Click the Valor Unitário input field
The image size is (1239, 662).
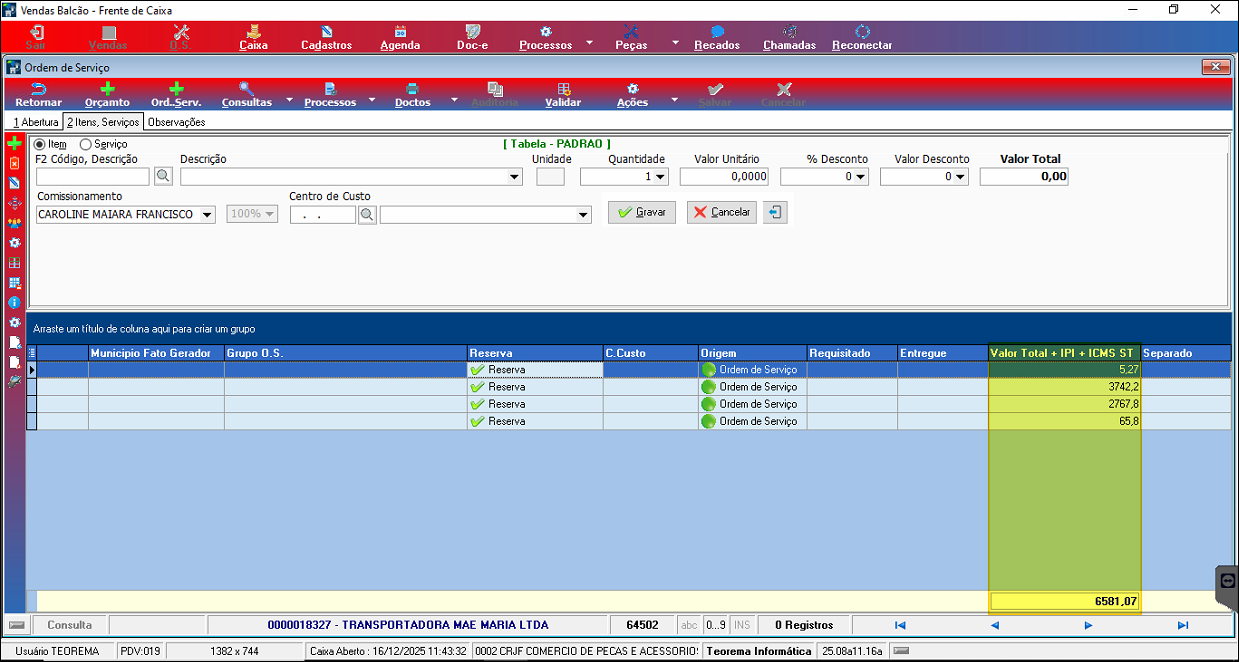click(724, 177)
